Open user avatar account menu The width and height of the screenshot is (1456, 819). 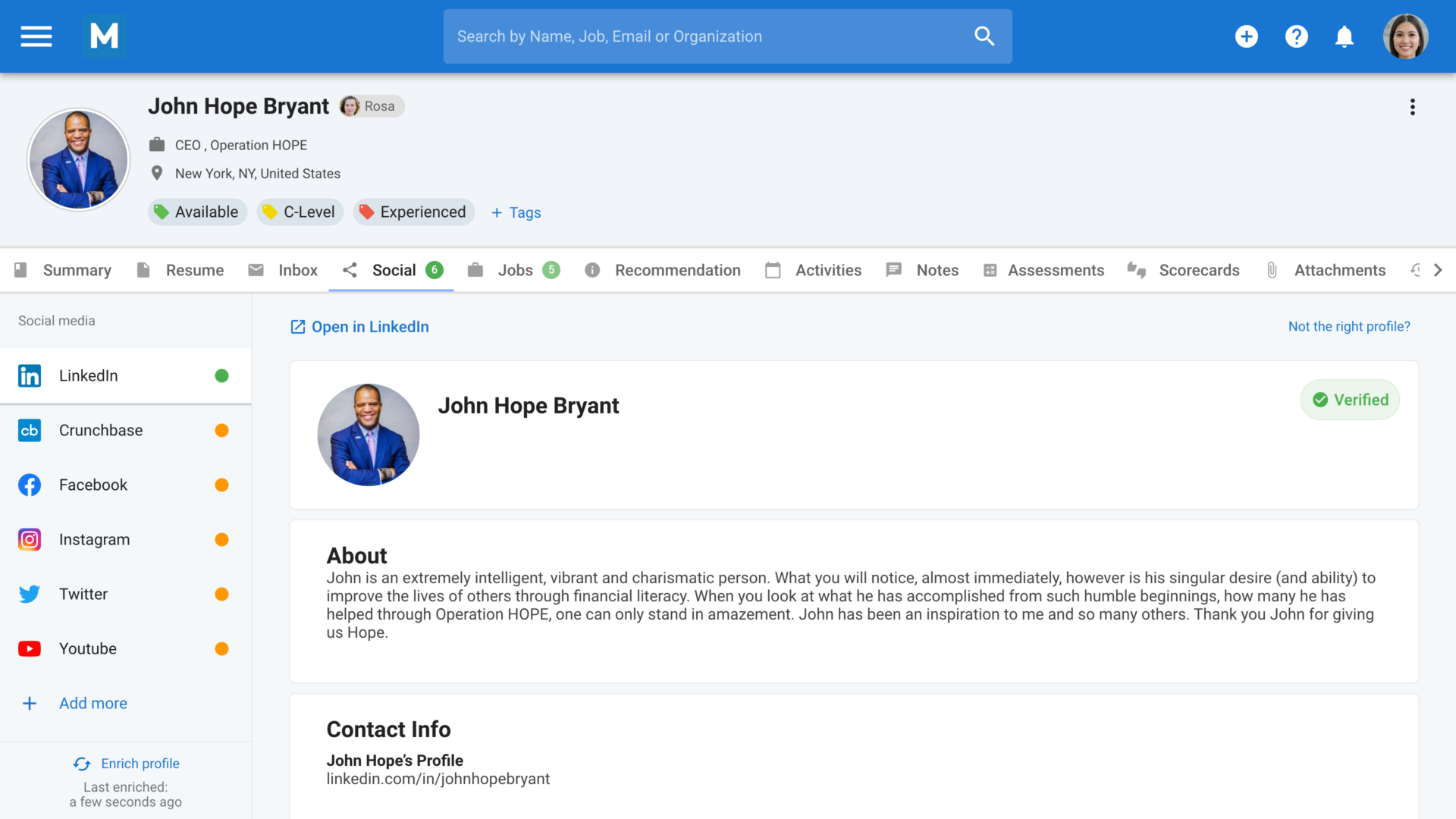point(1405,36)
